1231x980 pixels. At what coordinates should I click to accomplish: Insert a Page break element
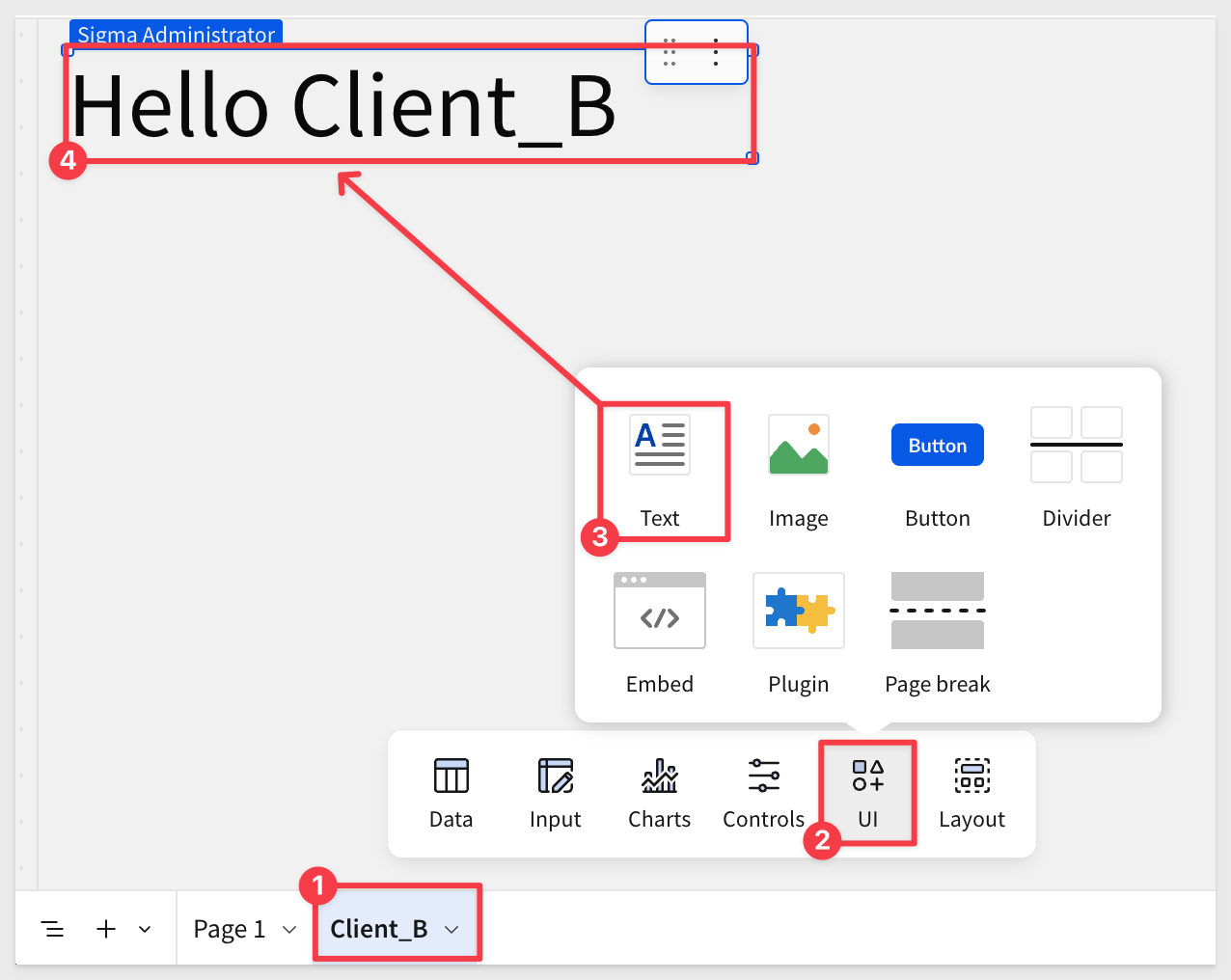coord(938,635)
